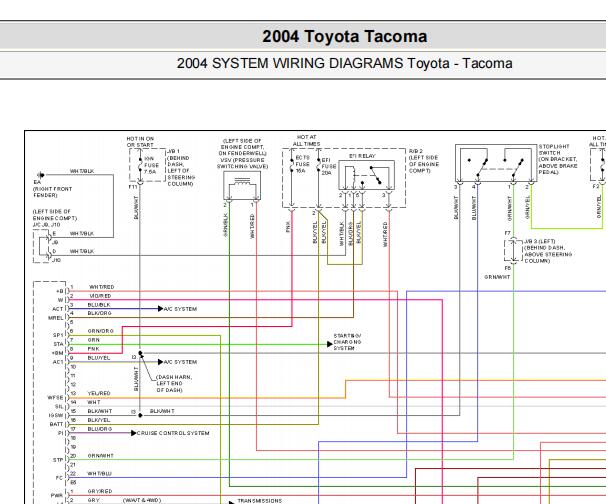This screenshot has width=606, height=504.
Task: Click "A/C SYSTEM" on the BLU/YEL wire
Action: (180, 362)
